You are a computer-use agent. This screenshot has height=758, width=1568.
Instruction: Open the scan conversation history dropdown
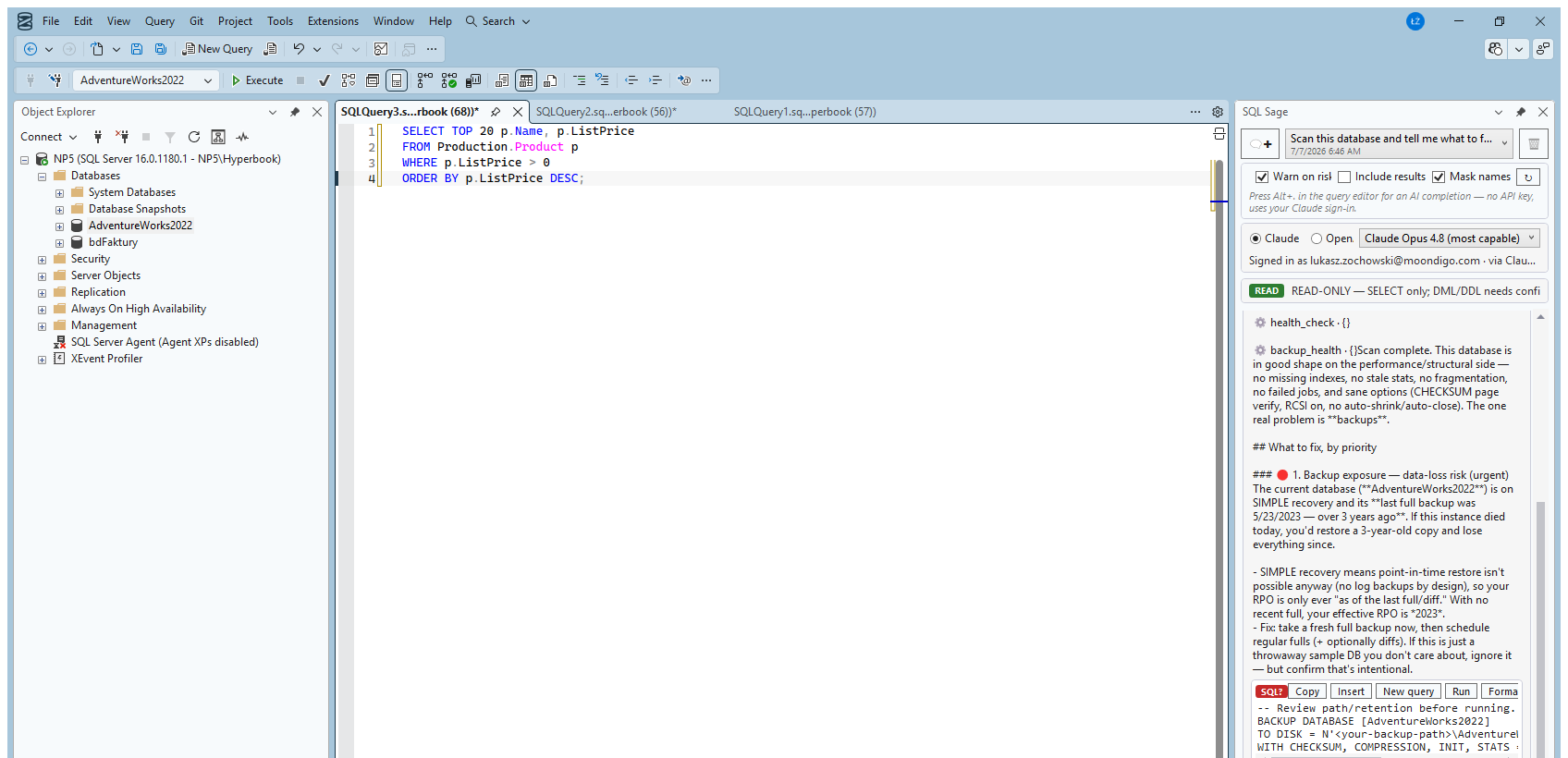1399,143
